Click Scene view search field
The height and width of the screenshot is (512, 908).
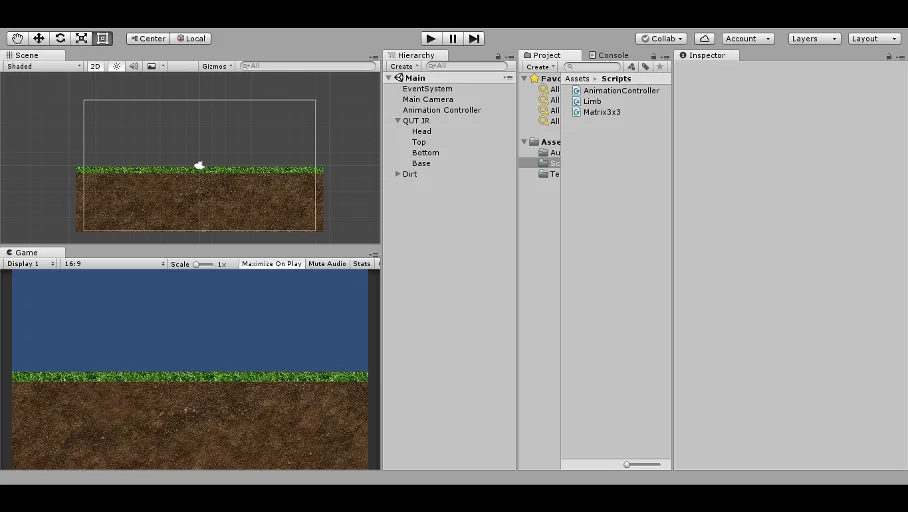pyautogui.click(x=308, y=66)
